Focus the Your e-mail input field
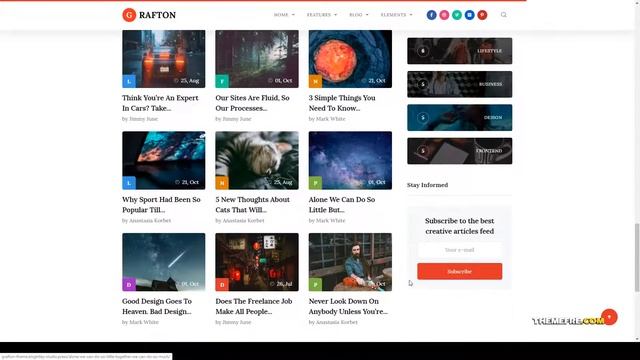Viewport: 640px width, 360px height. 460,250
